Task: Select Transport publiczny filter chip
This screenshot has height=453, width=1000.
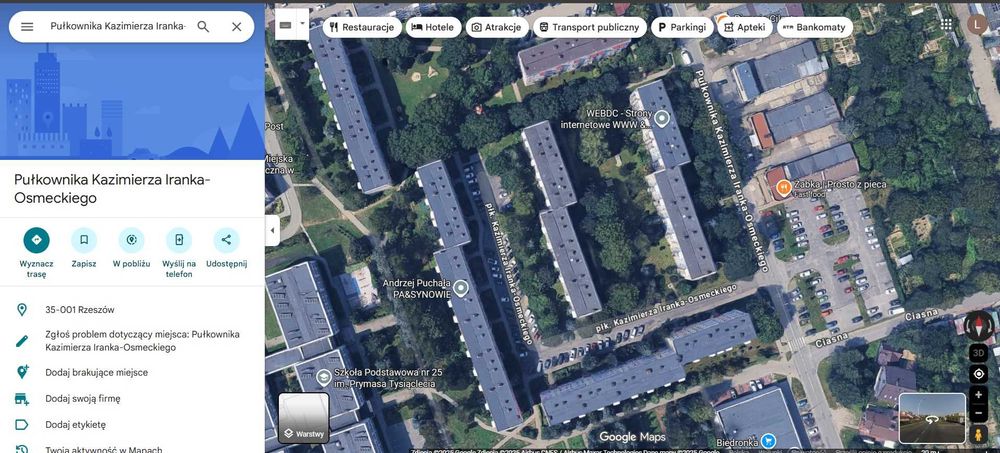Action: [x=589, y=27]
